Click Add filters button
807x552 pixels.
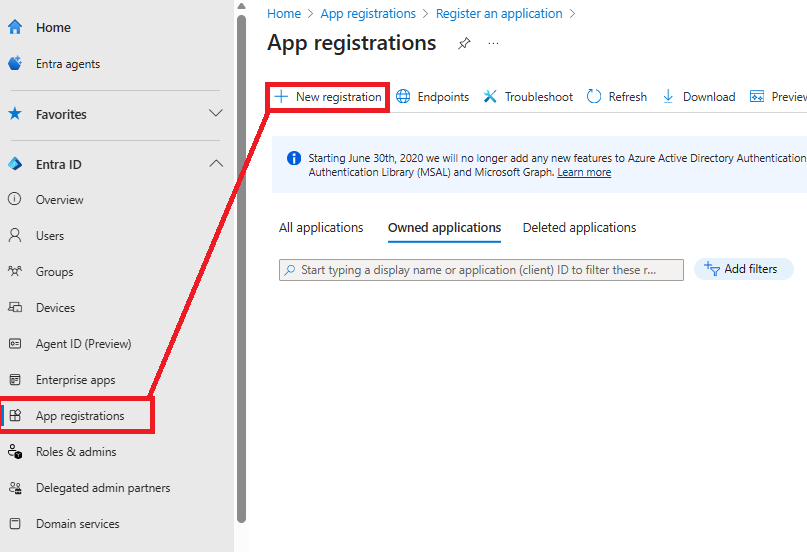[x=743, y=269]
